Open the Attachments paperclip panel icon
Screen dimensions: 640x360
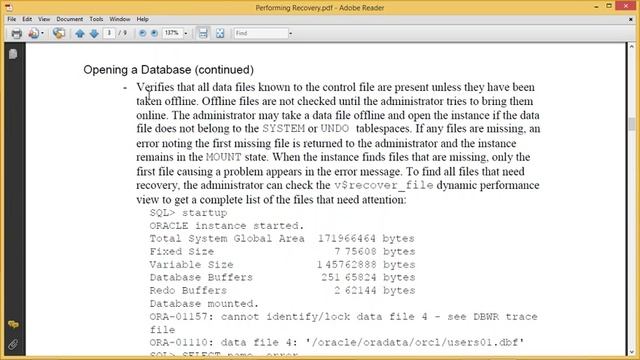coord(13,344)
